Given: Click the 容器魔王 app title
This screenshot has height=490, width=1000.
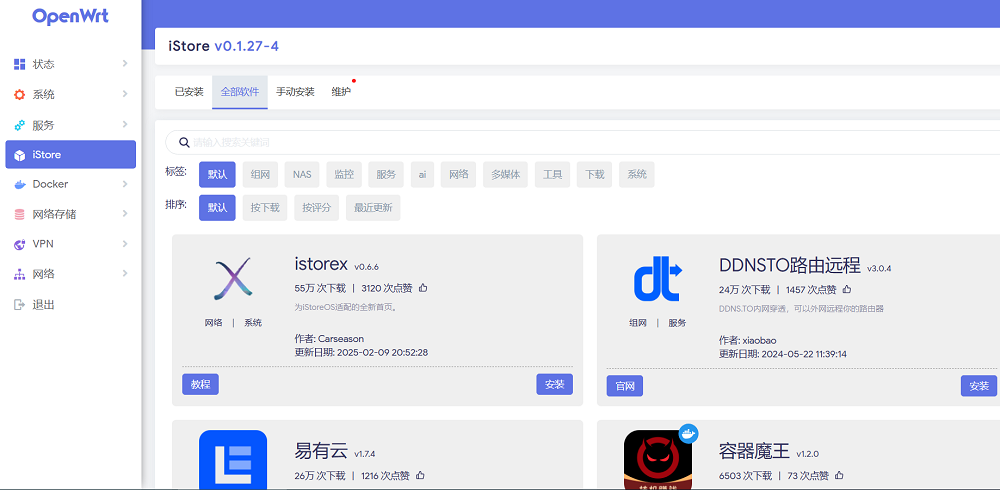Looking at the screenshot, I should pyautogui.click(x=754, y=451).
